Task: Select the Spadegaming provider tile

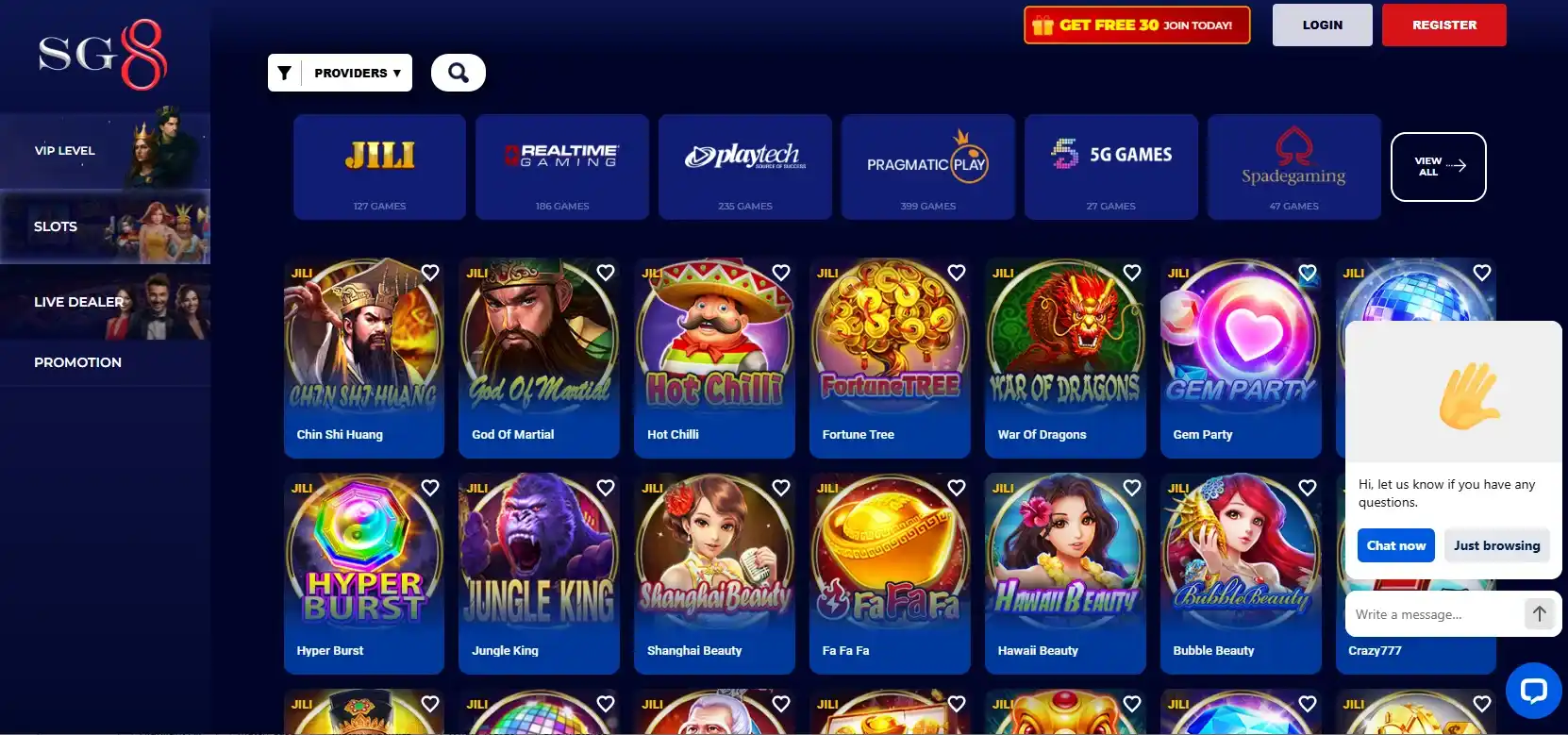Action: tap(1293, 167)
